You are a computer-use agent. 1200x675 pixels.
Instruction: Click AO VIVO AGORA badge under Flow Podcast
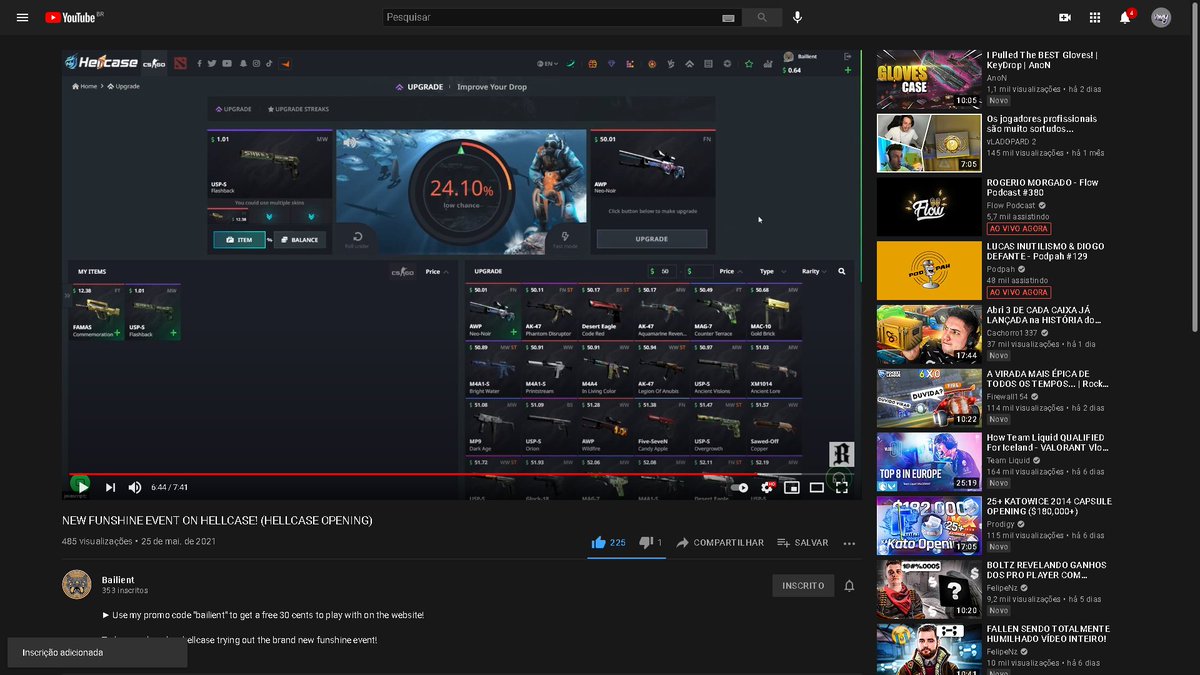(x=1018, y=229)
